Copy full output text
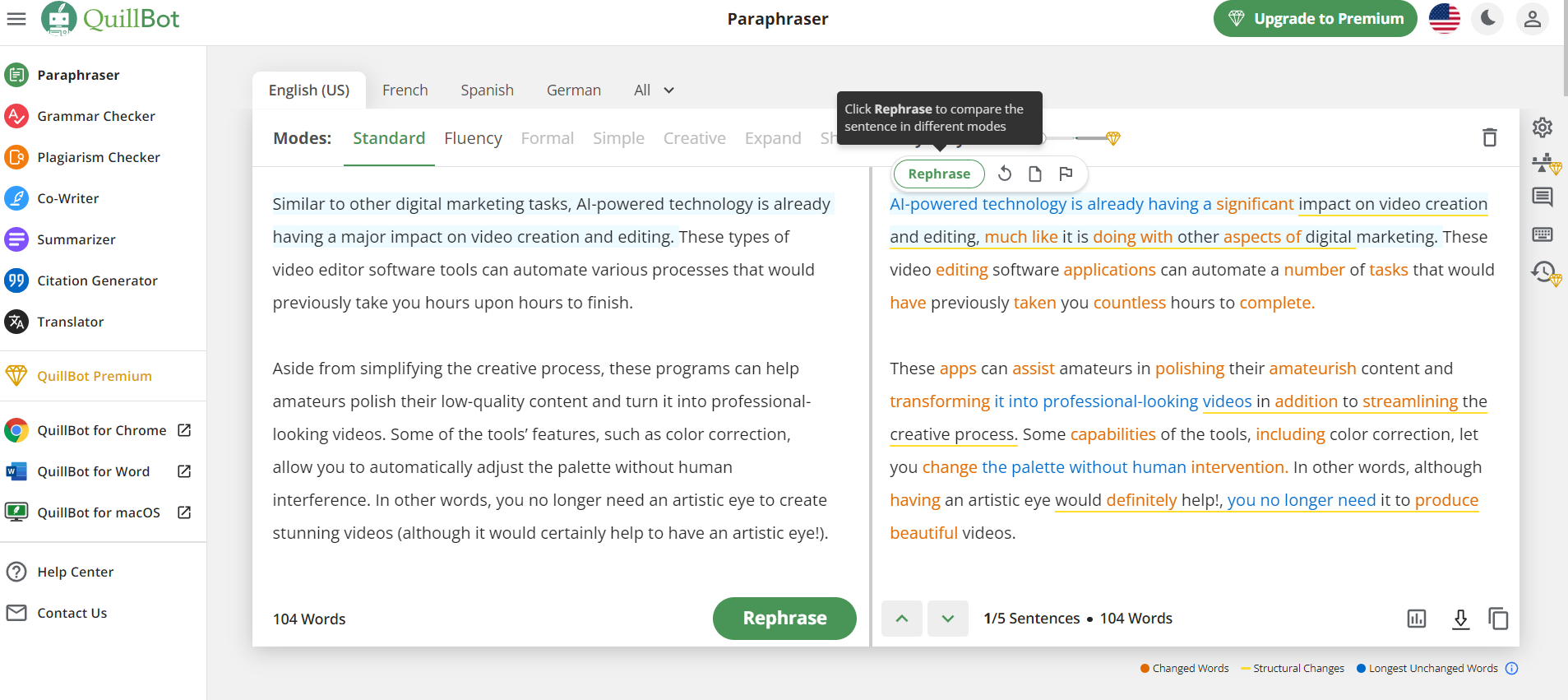The width and height of the screenshot is (1568, 700). [1498, 619]
